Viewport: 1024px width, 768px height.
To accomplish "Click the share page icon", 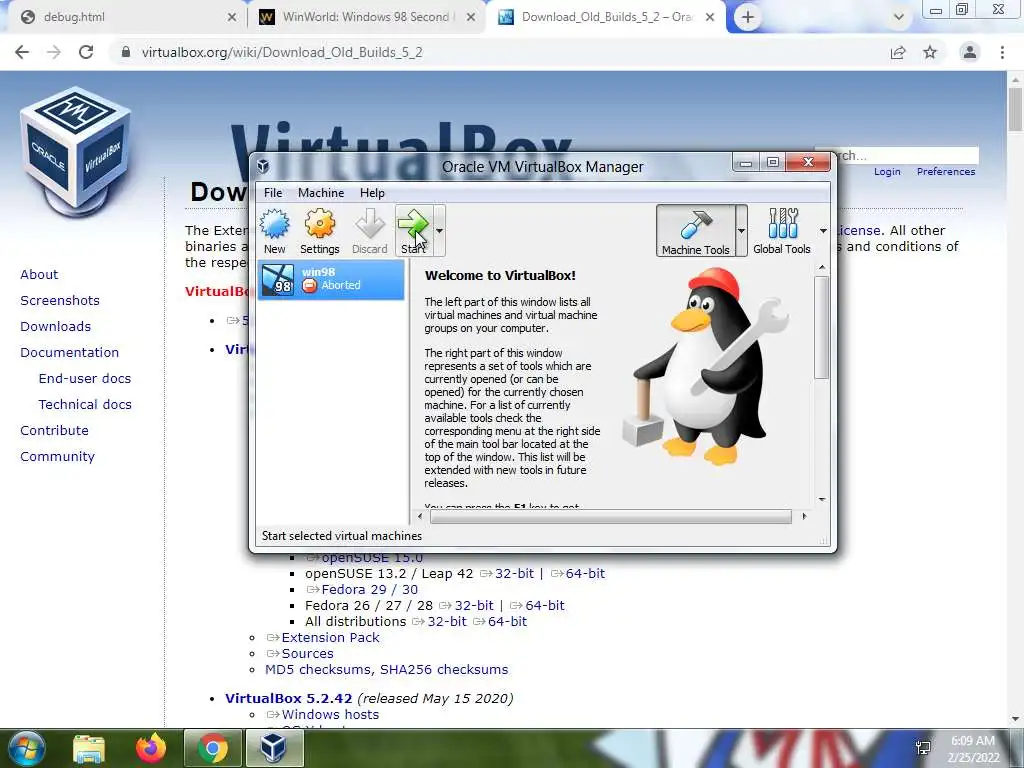I will 898,52.
